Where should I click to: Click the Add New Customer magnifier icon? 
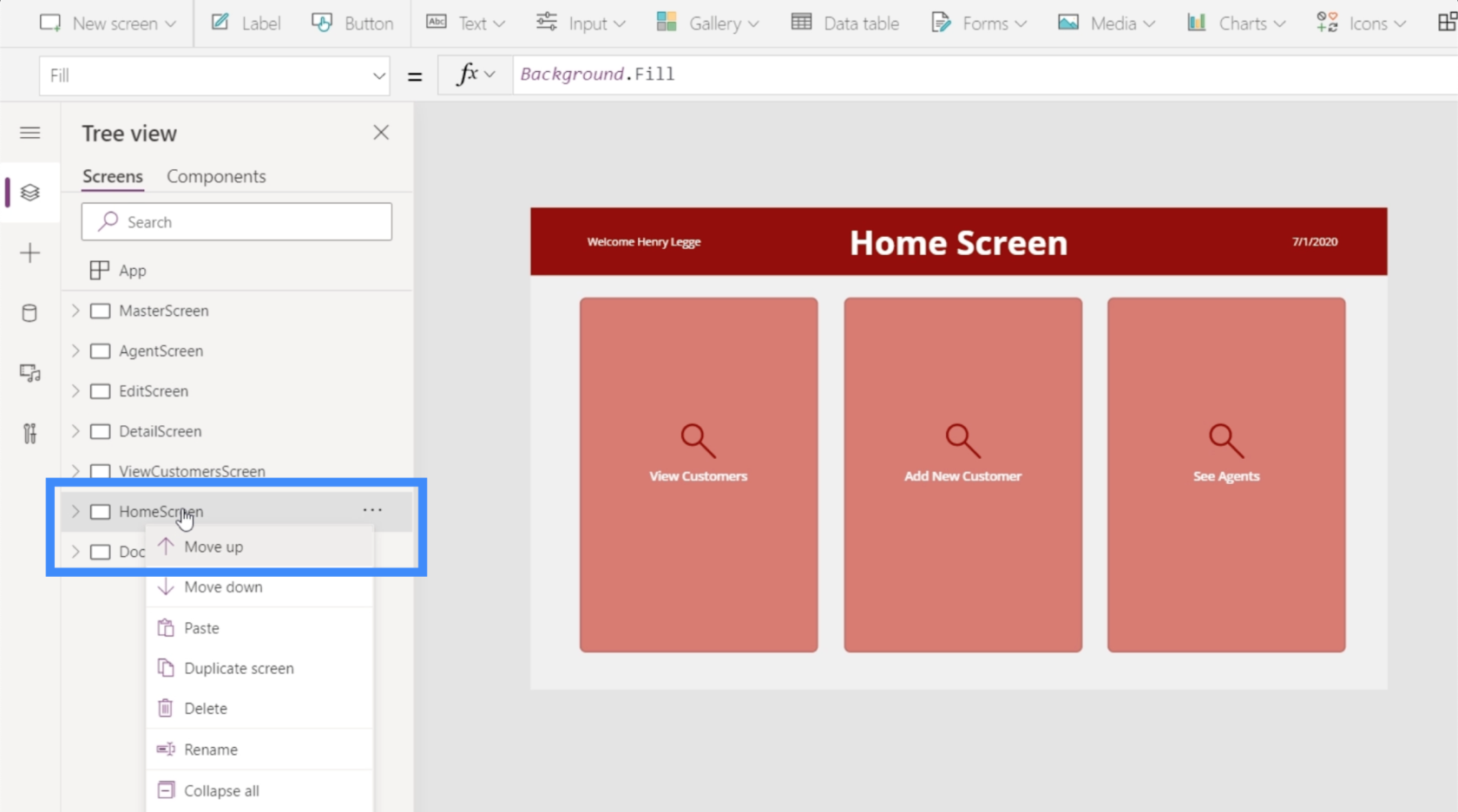962,441
